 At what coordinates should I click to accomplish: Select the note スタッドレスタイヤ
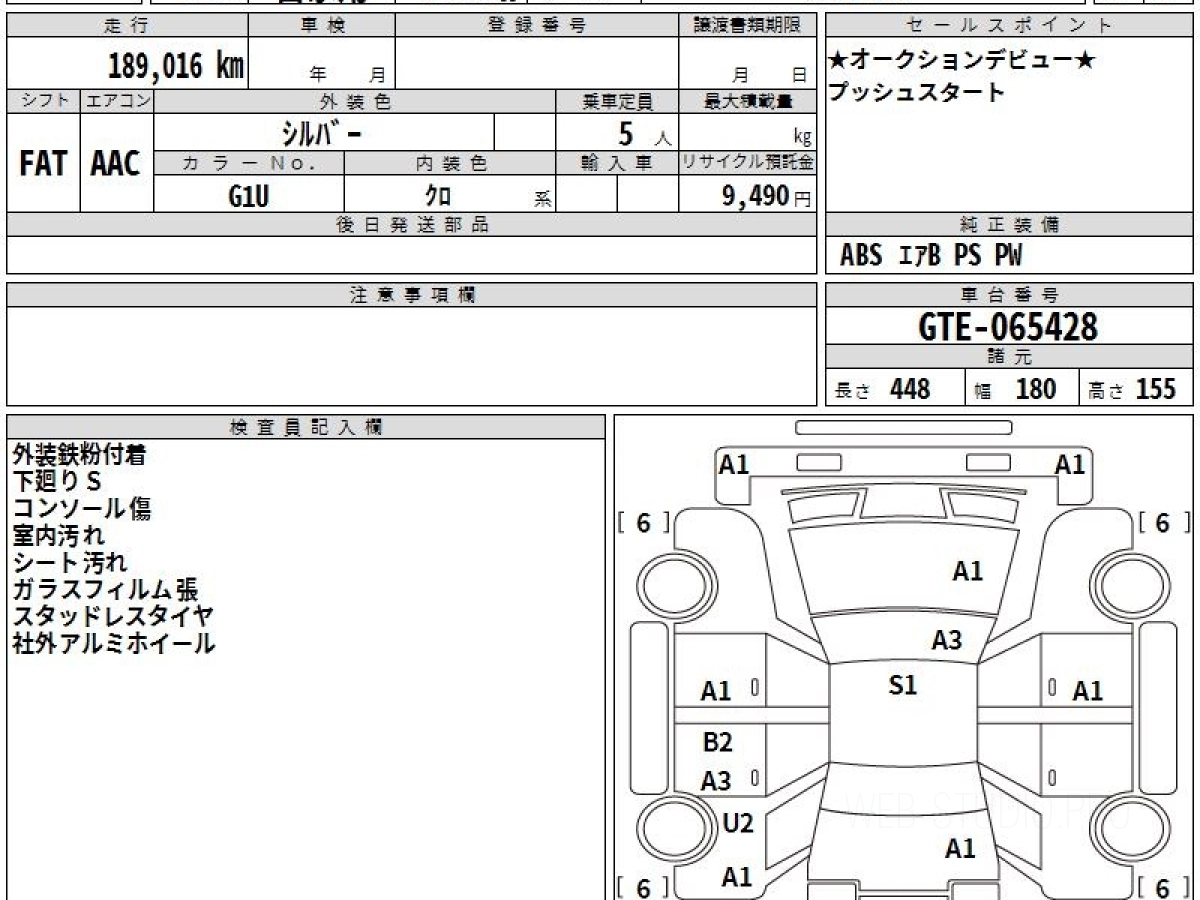point(113,617)
